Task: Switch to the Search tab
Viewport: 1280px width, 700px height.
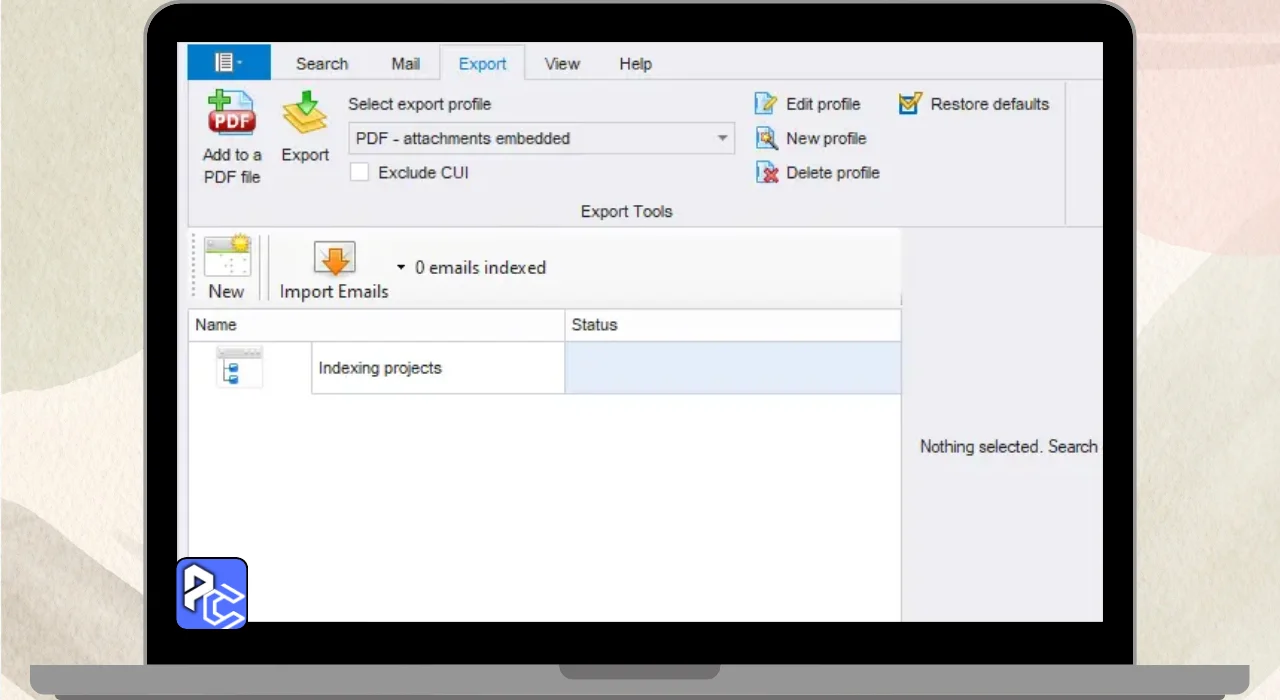Action: point(322,64)
